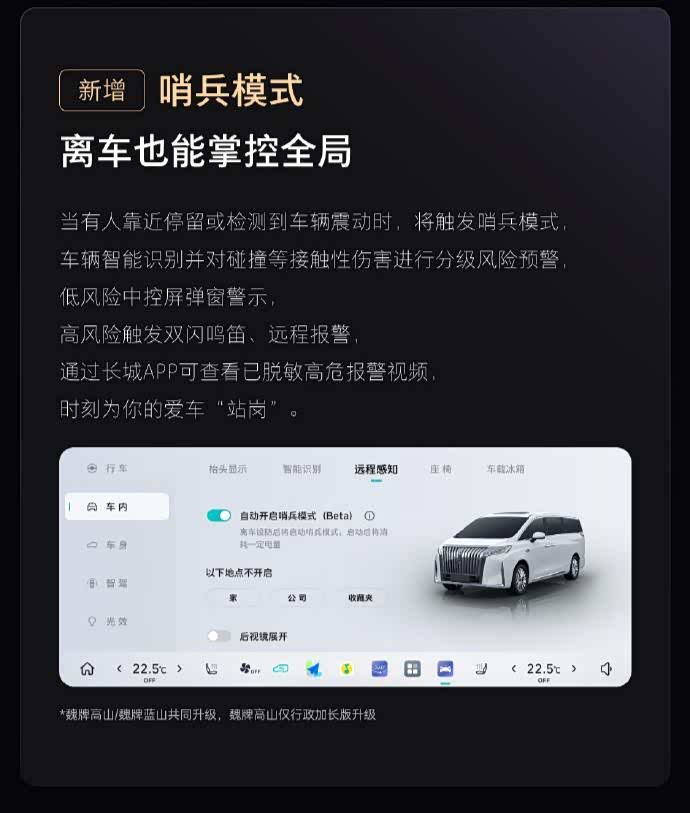Screen dimensions: 690x813
Task: Open the navigation arrow app icon
Action: 314,669
